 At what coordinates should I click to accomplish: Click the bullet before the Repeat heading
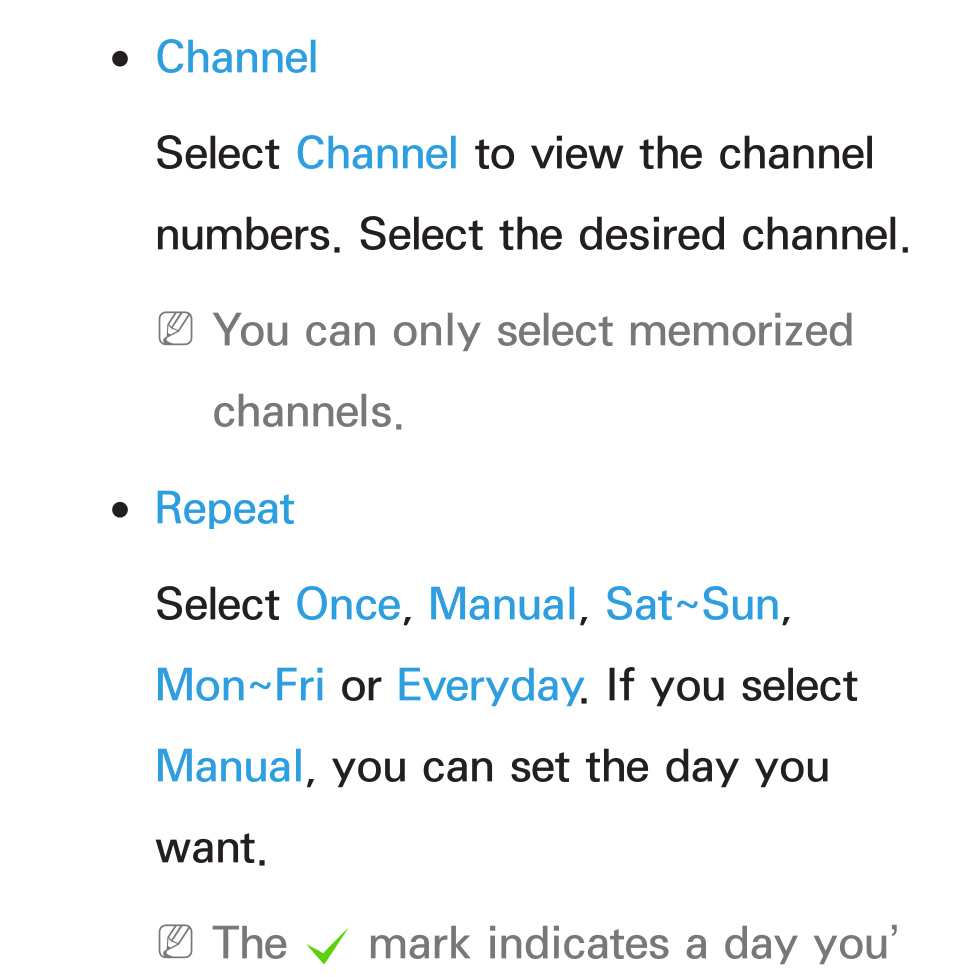pos(120,510)
